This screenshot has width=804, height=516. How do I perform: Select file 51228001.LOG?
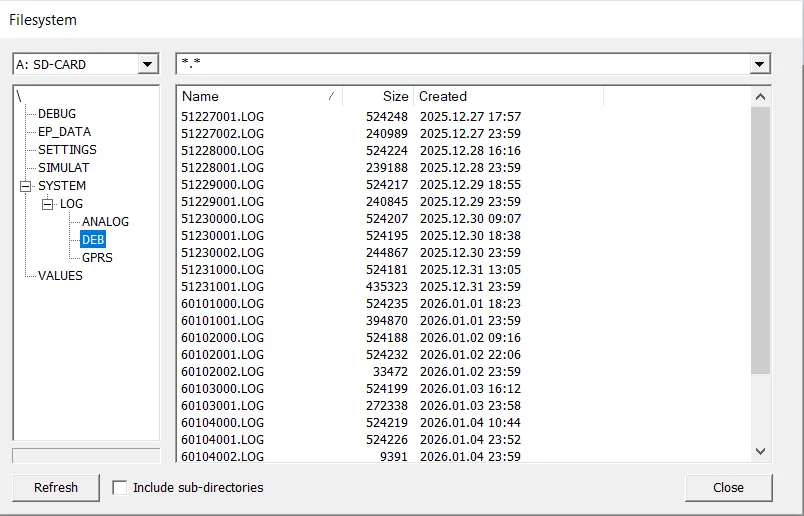click(x=223, y=167)
